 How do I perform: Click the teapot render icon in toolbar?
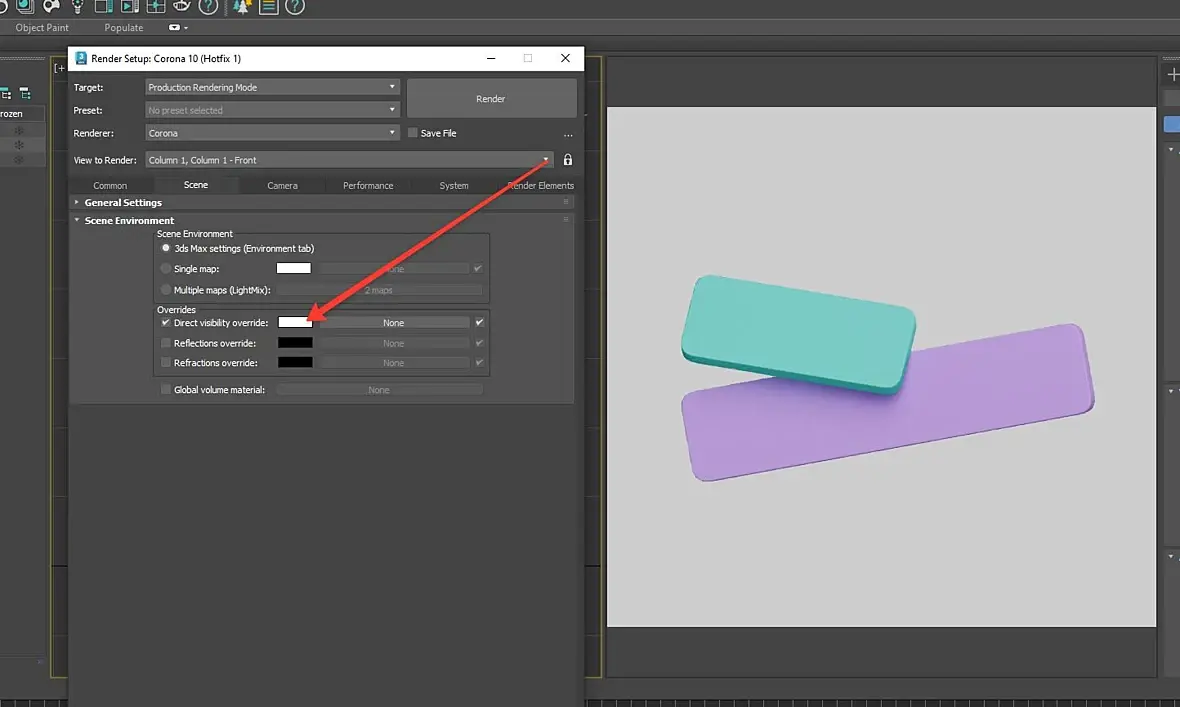[x=181, y=6]
